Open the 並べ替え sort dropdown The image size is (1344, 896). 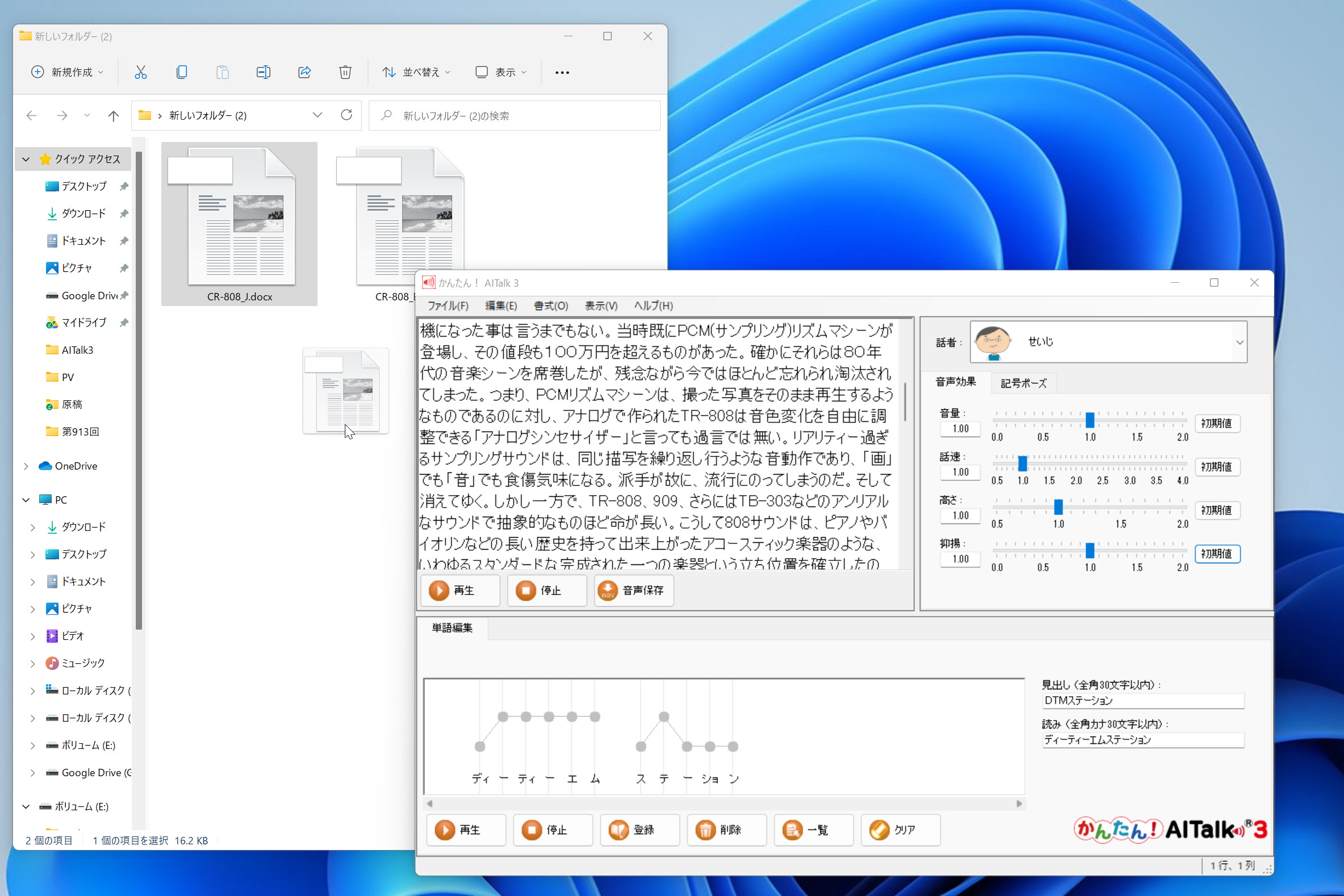point(416,72)
